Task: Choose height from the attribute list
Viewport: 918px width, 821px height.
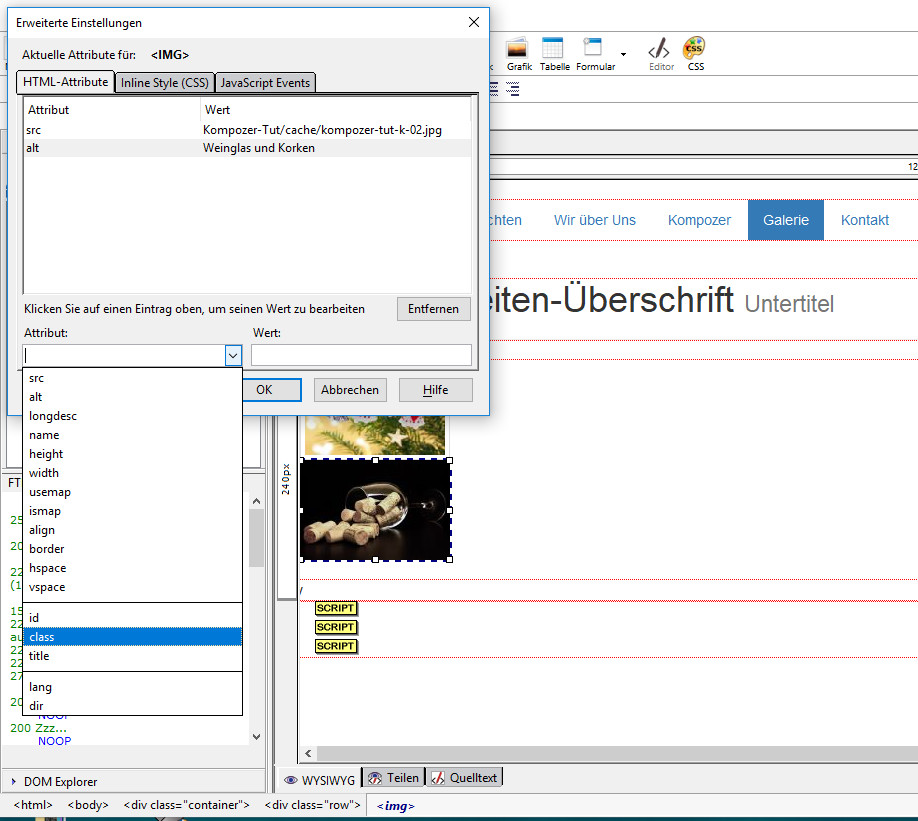Action: 132,454
